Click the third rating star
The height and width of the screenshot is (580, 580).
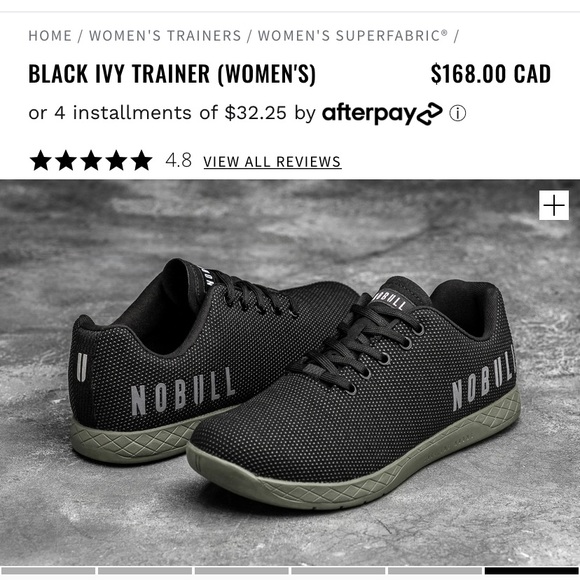click(91, 161)
